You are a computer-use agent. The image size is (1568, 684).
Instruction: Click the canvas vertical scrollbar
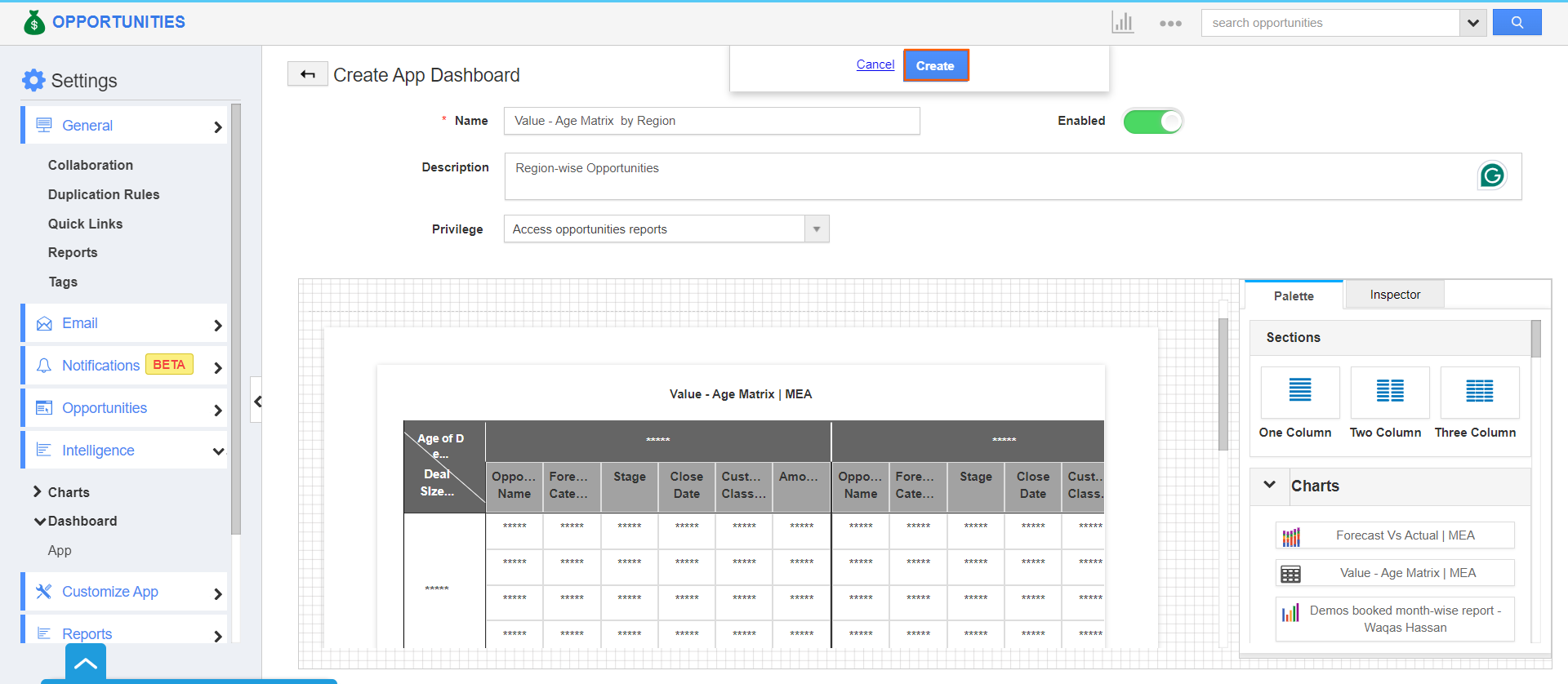[x=1223, y=384]
